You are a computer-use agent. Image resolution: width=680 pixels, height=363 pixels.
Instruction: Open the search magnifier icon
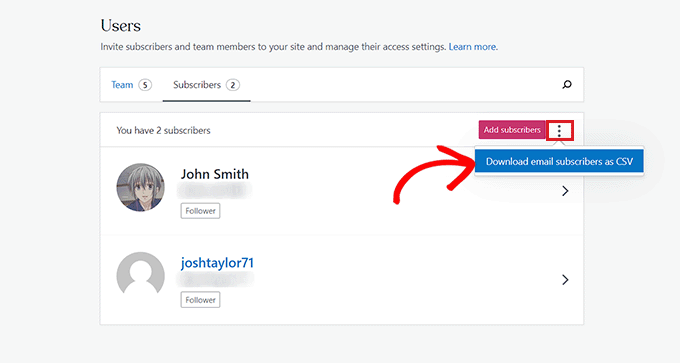[x=567, y=85]
